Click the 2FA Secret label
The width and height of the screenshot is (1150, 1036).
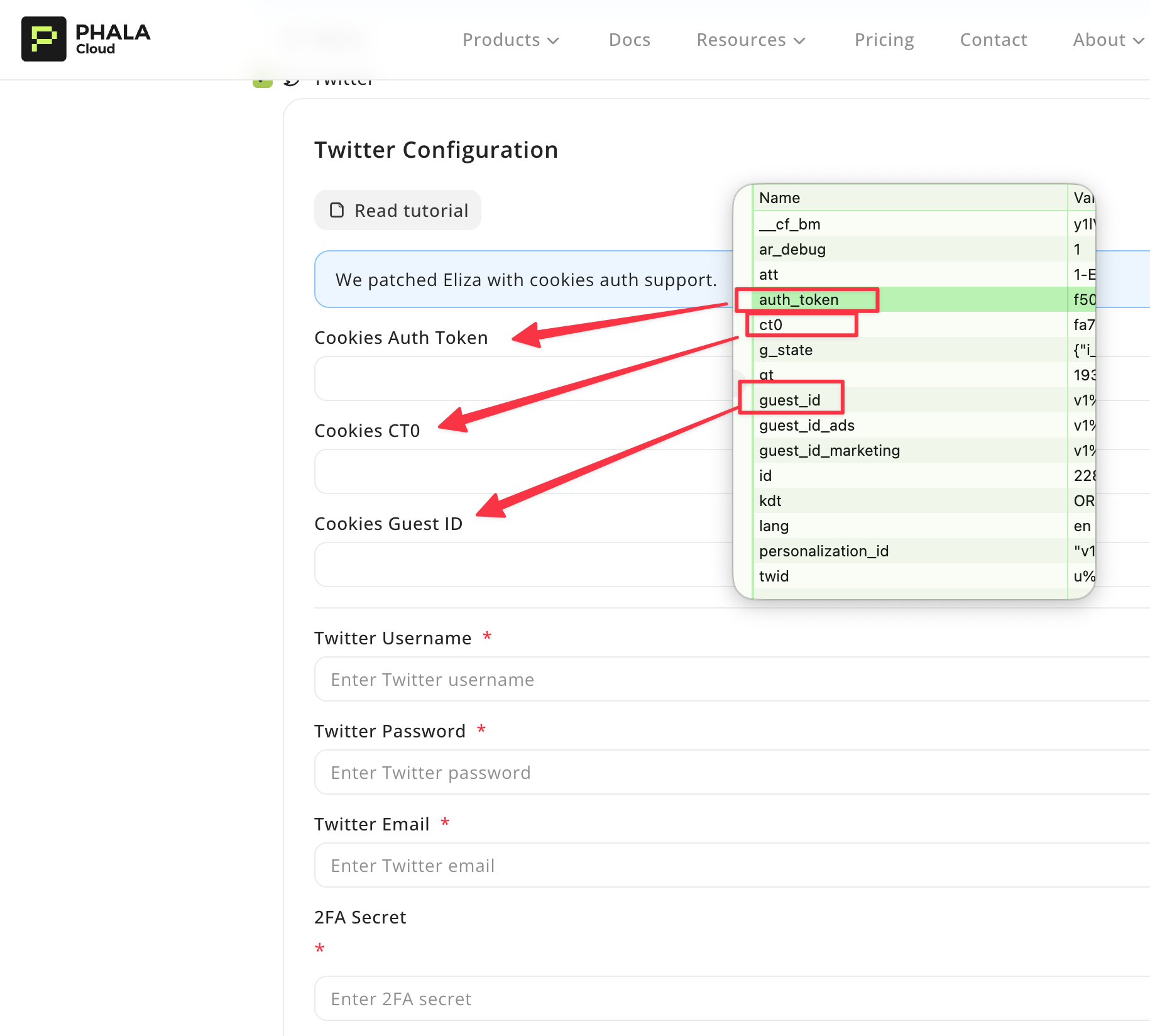pos(360,917)
